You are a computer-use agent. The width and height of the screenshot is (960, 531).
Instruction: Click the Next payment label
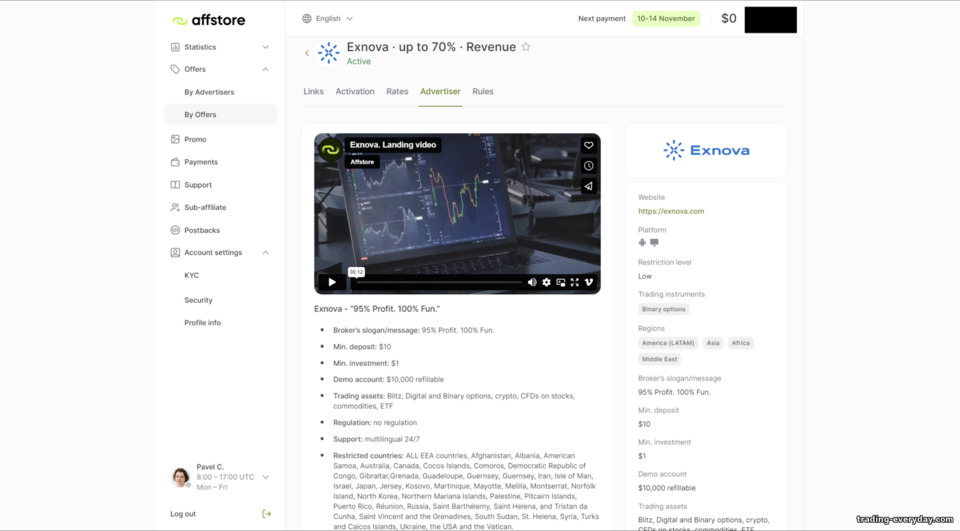[x=602, y=18]
